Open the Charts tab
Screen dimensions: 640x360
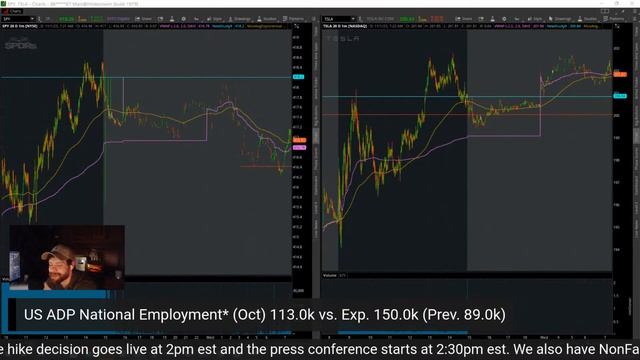(x=12, y=11)
